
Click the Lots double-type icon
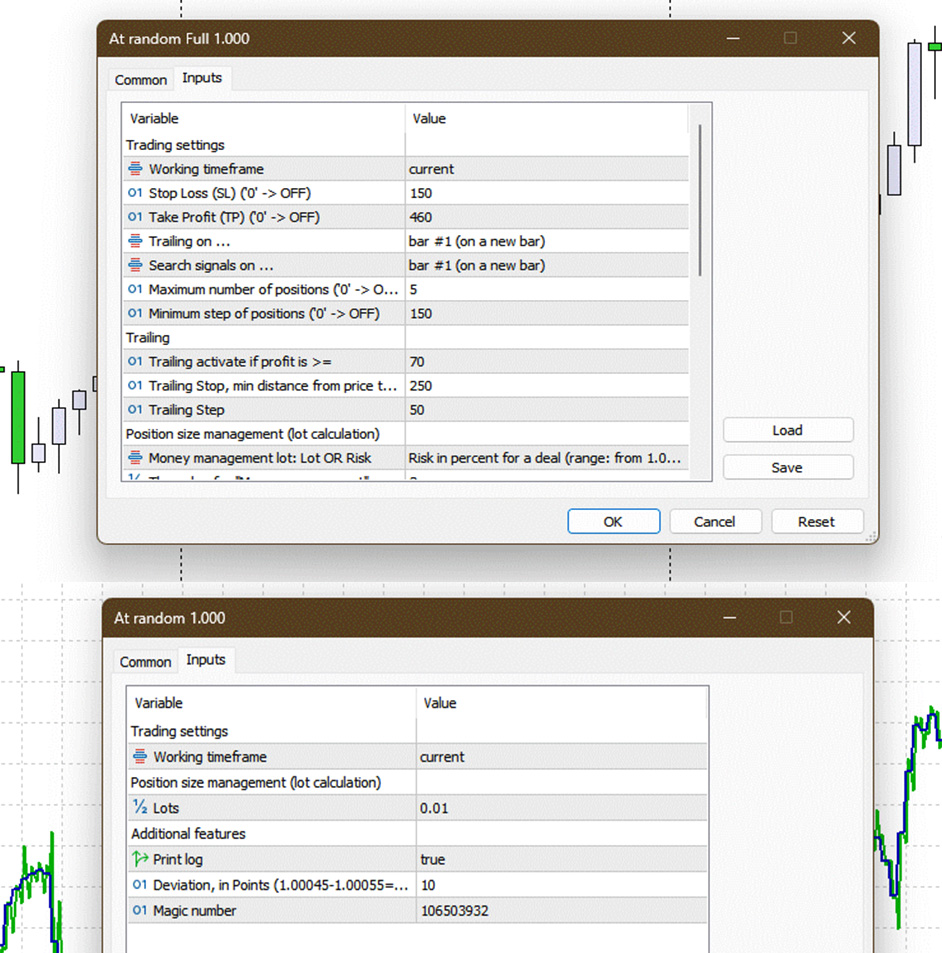[x=140, y=807]
